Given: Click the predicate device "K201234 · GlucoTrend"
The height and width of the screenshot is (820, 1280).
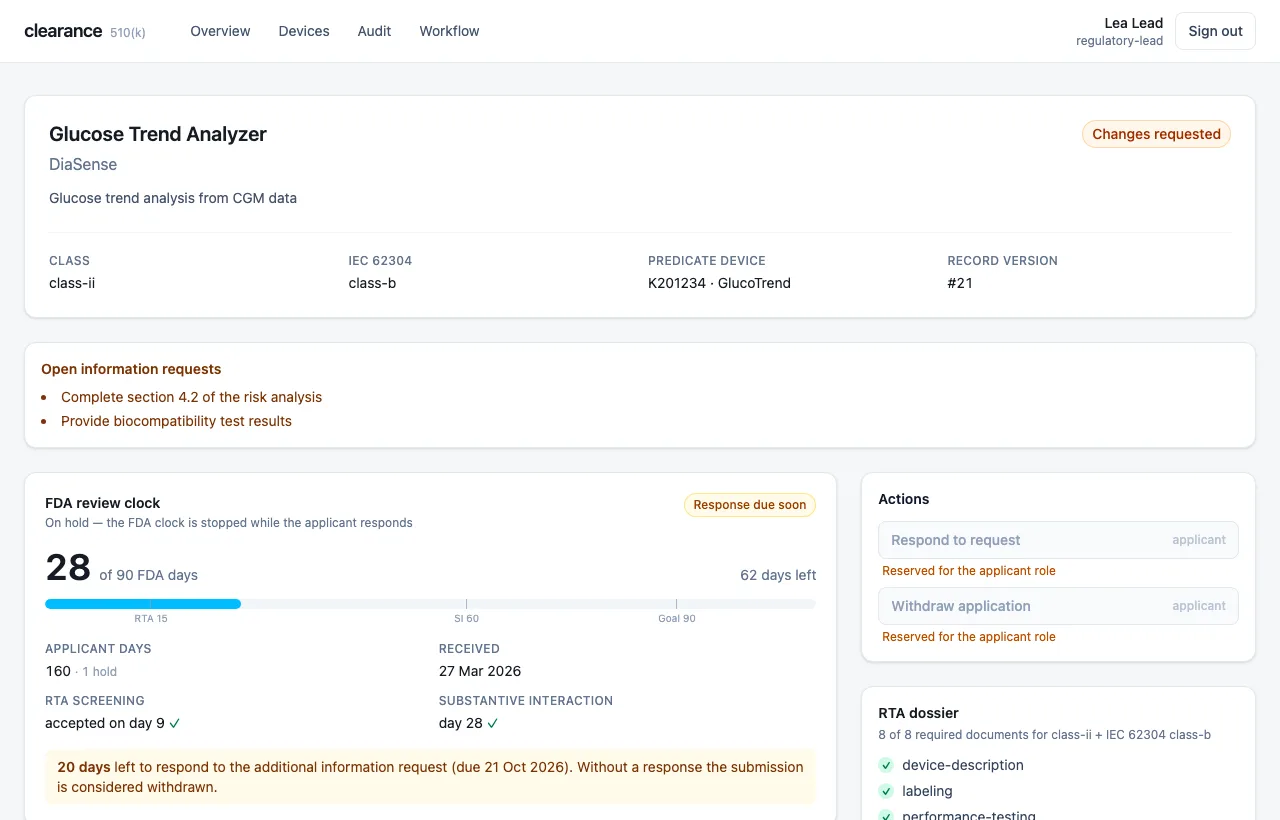Looking at the screenshot, I should [719, 283].
